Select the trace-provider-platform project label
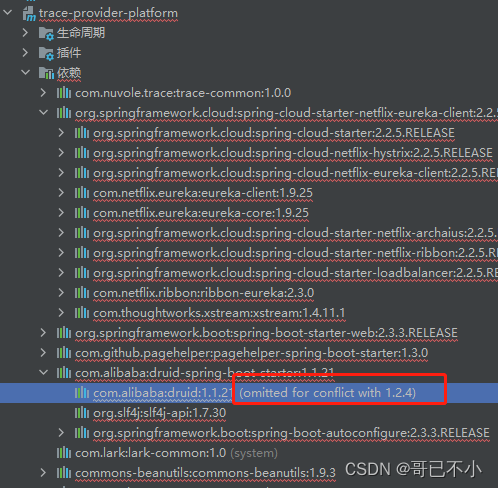This screenshot has height=488, width=498. coord(108,13)
